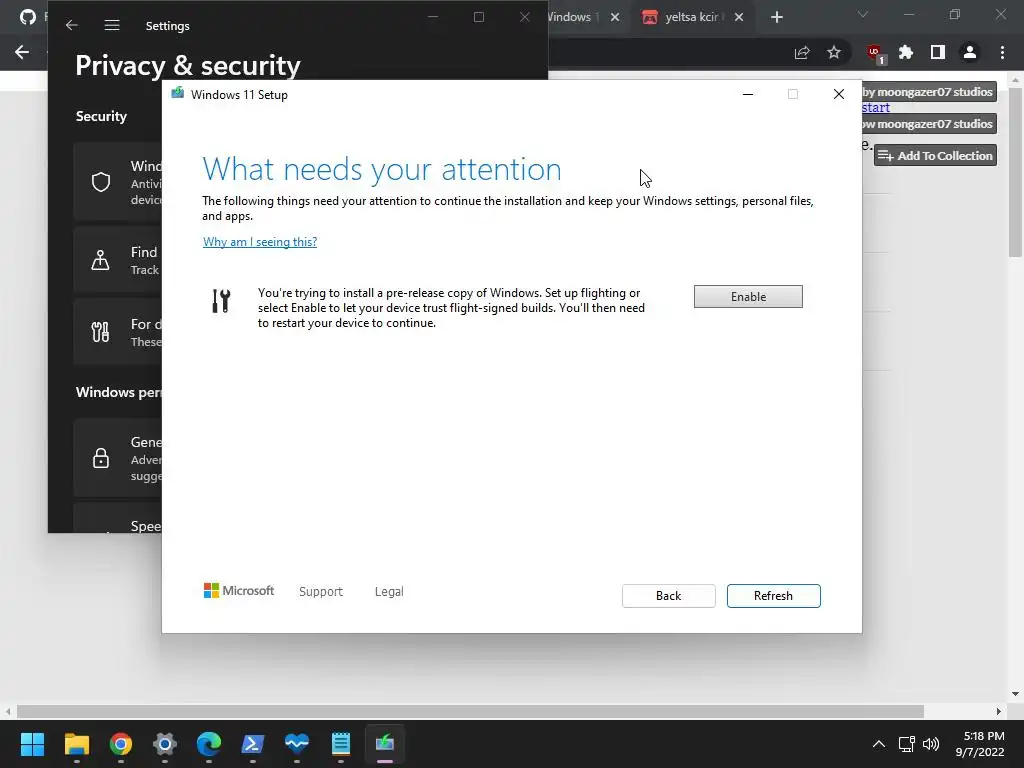Open the 'start' link on the webpage
Viewport: 1024px width, 768px height.
876,108
